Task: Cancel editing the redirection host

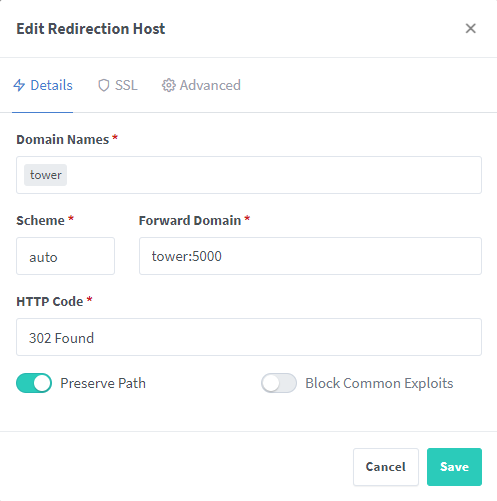Action: coord(386,467)
